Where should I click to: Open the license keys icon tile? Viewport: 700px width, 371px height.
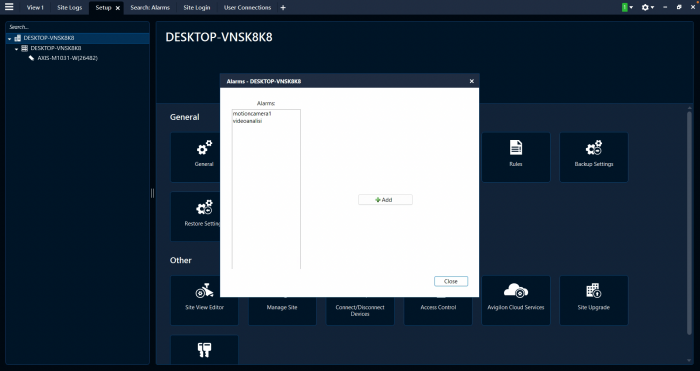click(x=204, y=350)
